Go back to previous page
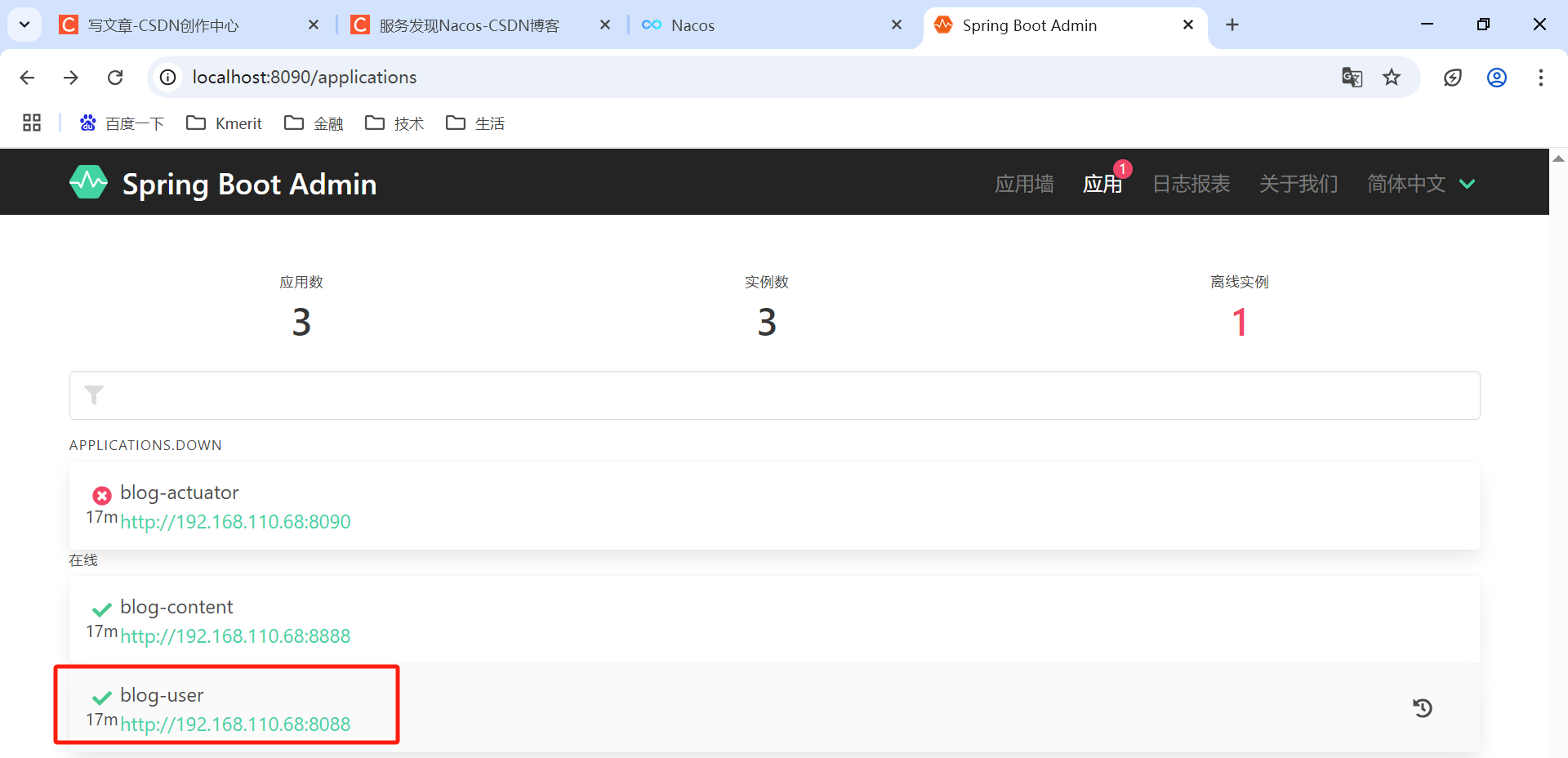This screenshot has width=1568, height=758. tap(27, 78)
